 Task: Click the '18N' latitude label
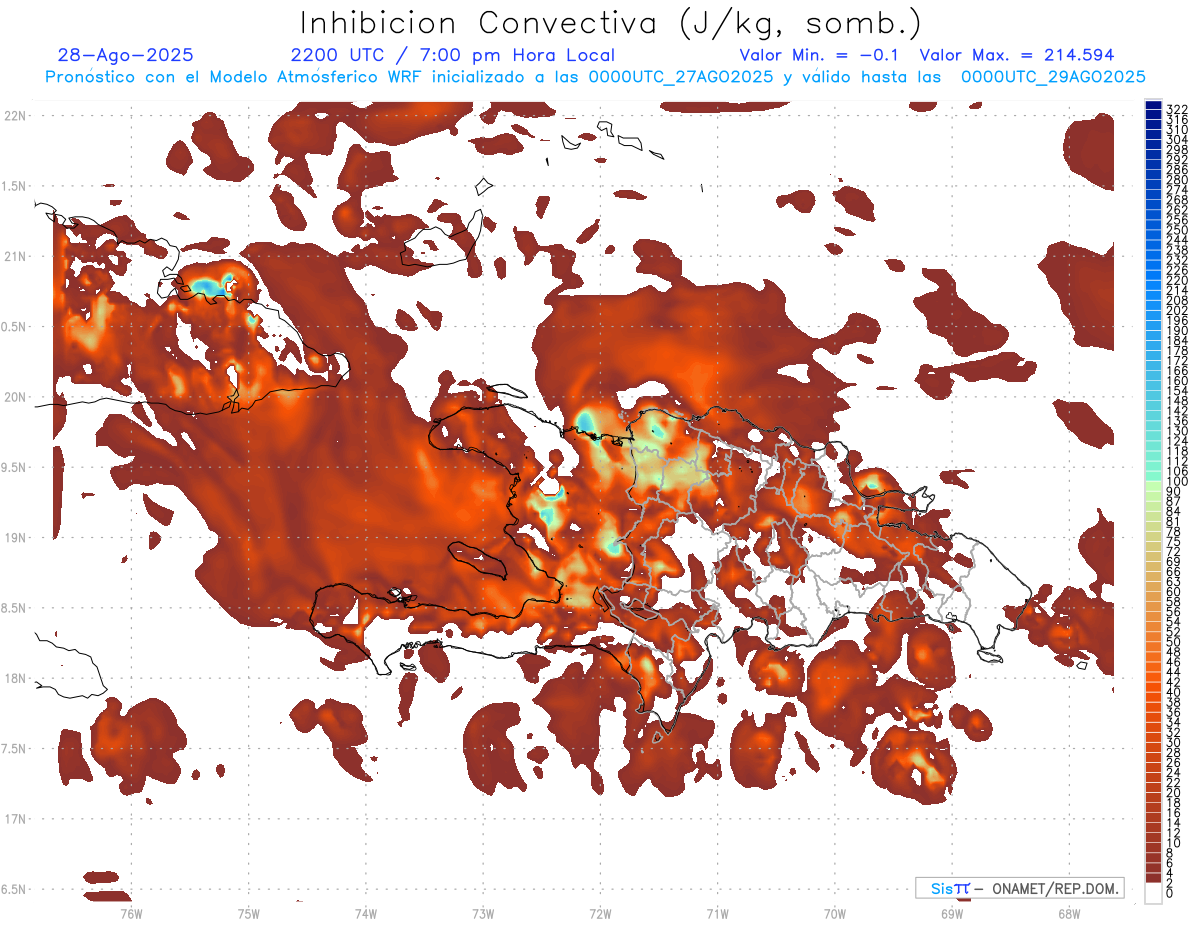(15, 678)
